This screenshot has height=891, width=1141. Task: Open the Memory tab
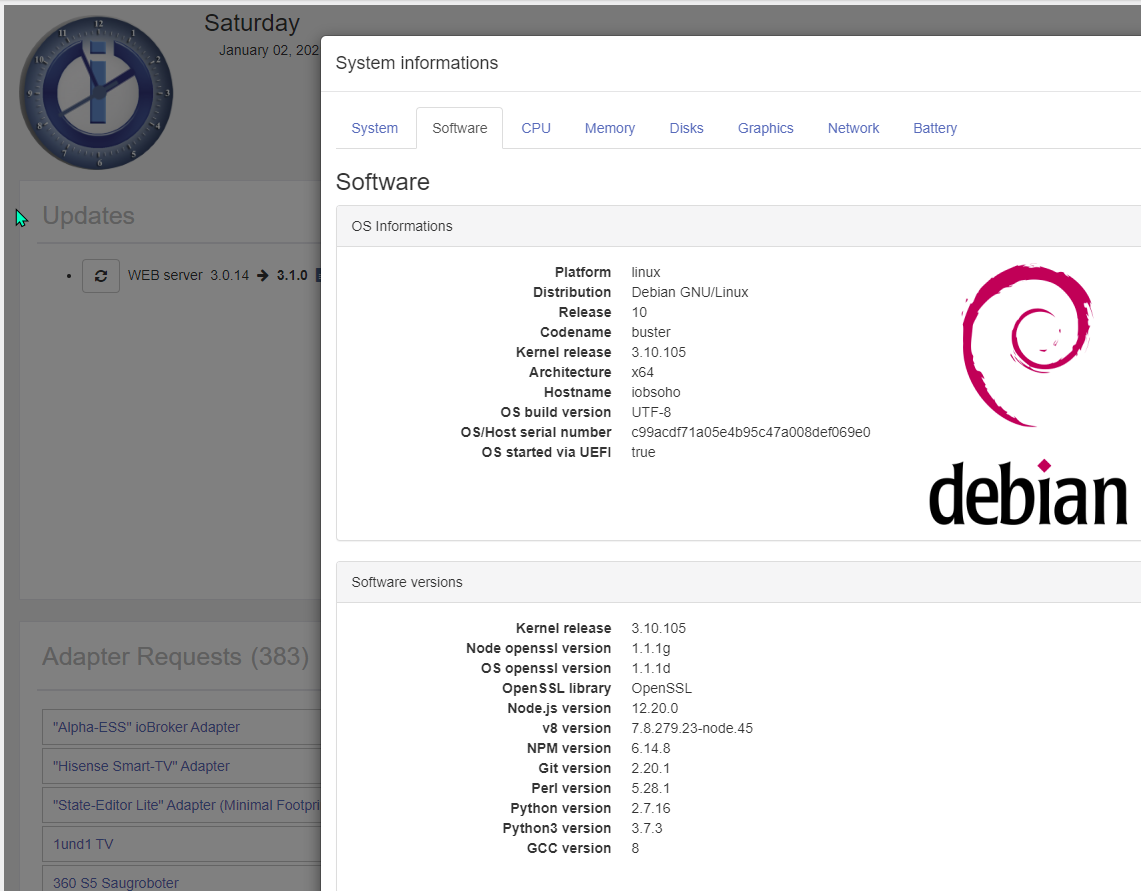(610, 128)
